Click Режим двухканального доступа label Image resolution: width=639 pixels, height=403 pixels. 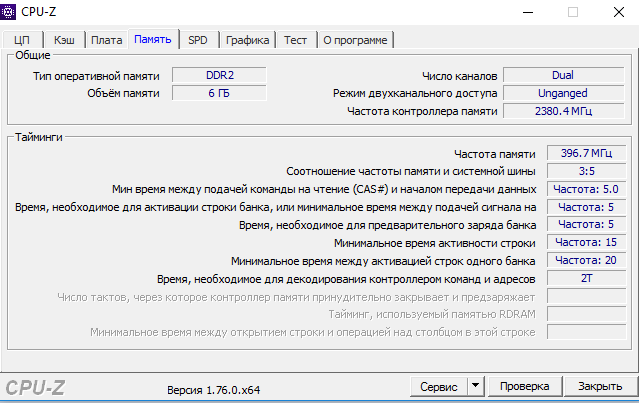(415, 93)
